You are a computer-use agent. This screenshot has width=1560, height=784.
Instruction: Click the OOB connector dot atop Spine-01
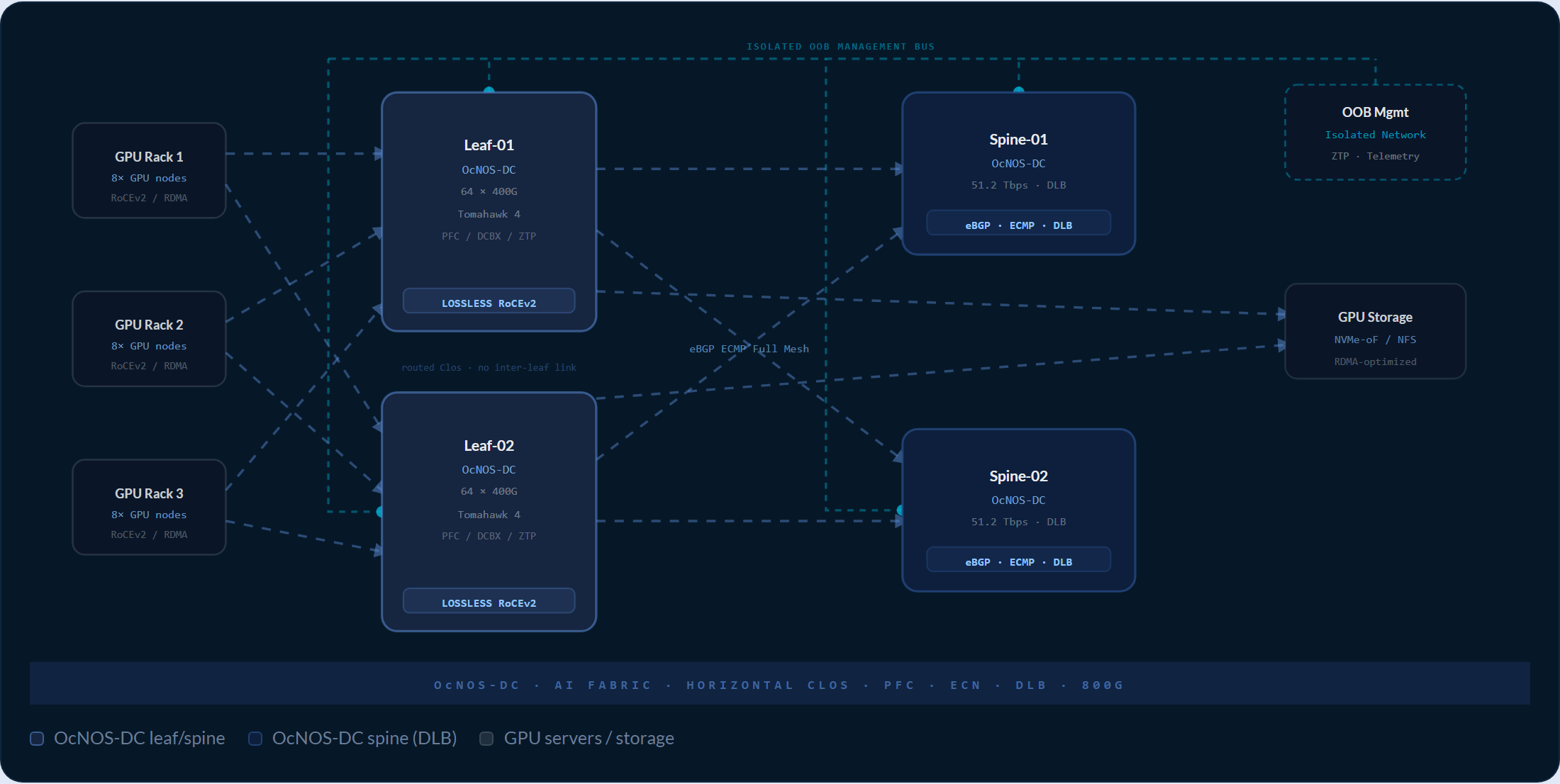(1018, 90)
